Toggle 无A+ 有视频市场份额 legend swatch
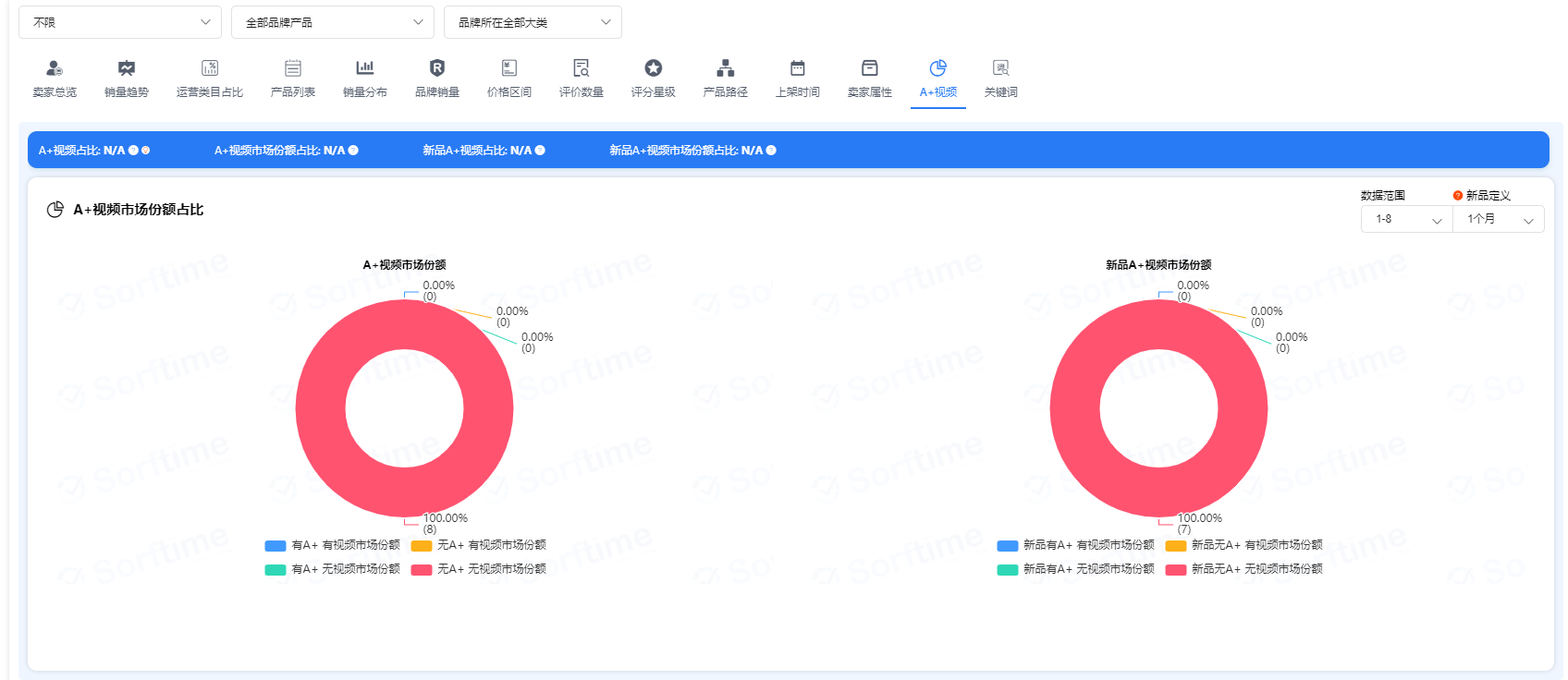The width and height of the screenshot is (1568, 680). click(x=422, y=546)
